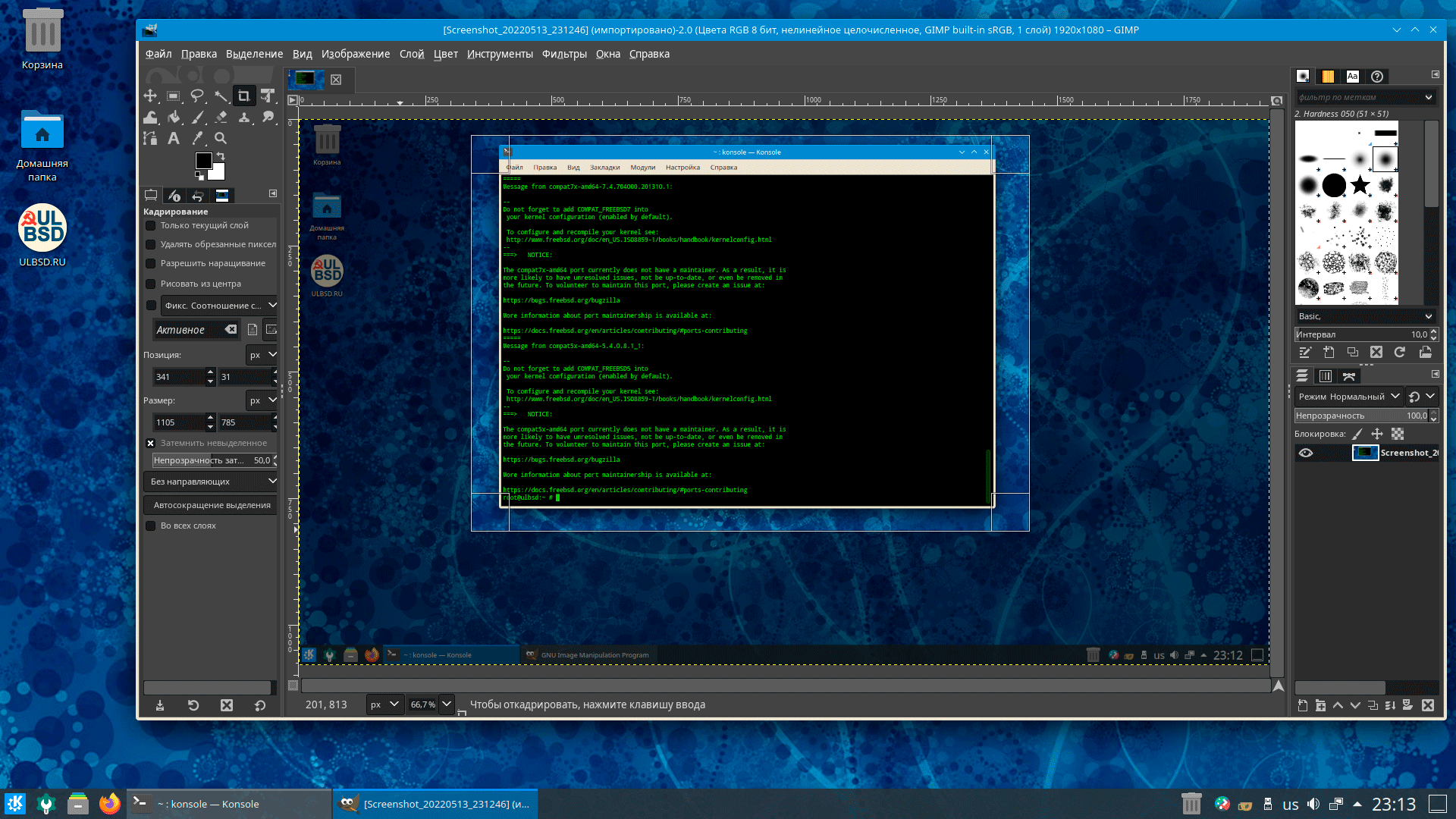The width and height of the screenshot is (1456, 819).
Task: Select the Zoom magnifier tool
Action: pos(221,138)
